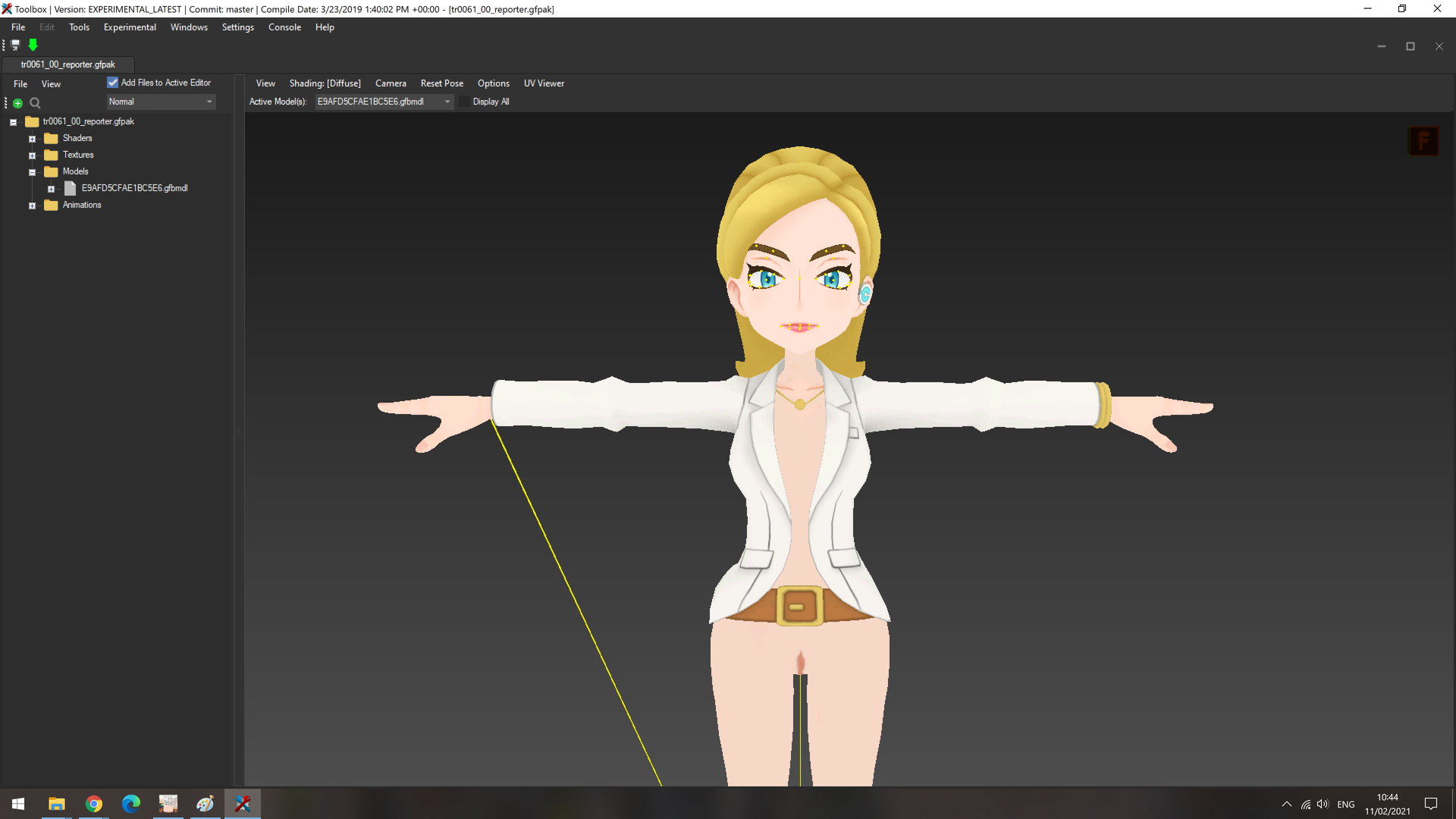Open the file panel's View menu
Image resolution: width=1456 pixels, height=819 pixels.
(51, 84)
